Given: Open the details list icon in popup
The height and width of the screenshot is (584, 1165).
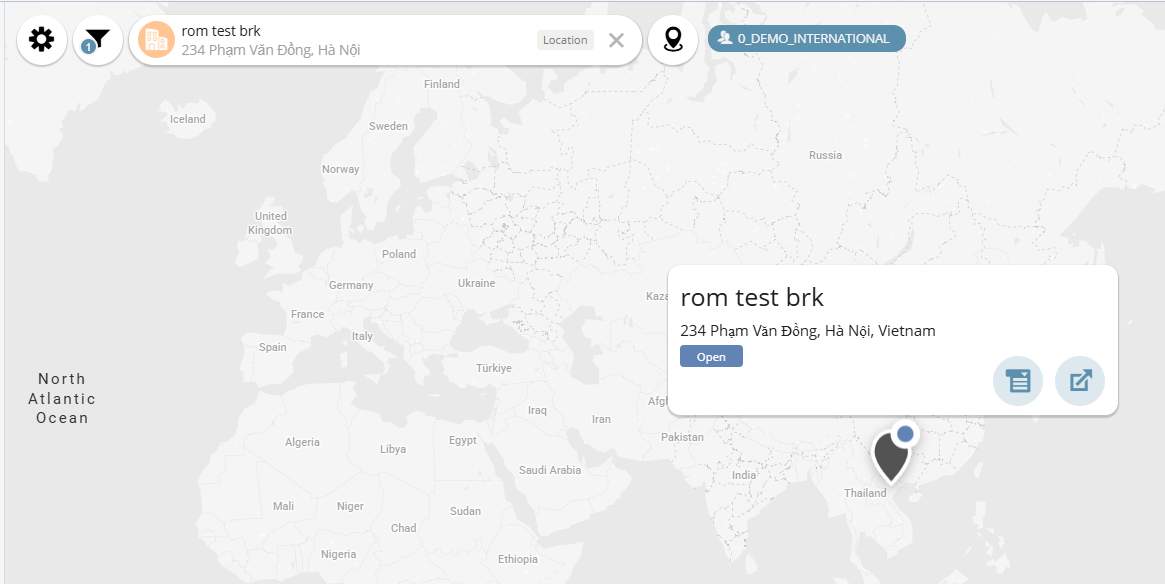Looking at the screenshot, I should point(1017,381).
